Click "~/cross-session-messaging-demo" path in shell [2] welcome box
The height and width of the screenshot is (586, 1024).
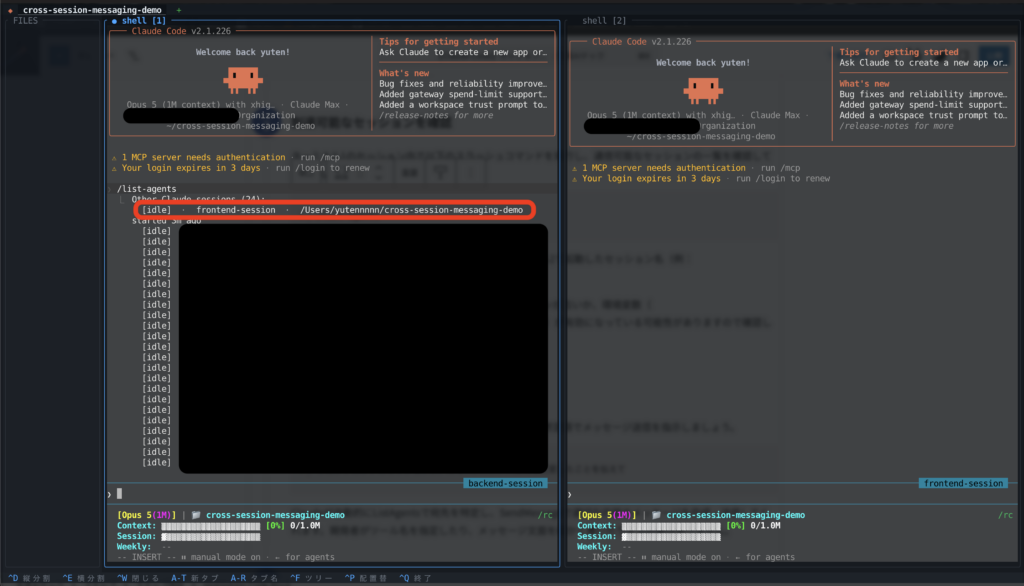tap(701, 137)
